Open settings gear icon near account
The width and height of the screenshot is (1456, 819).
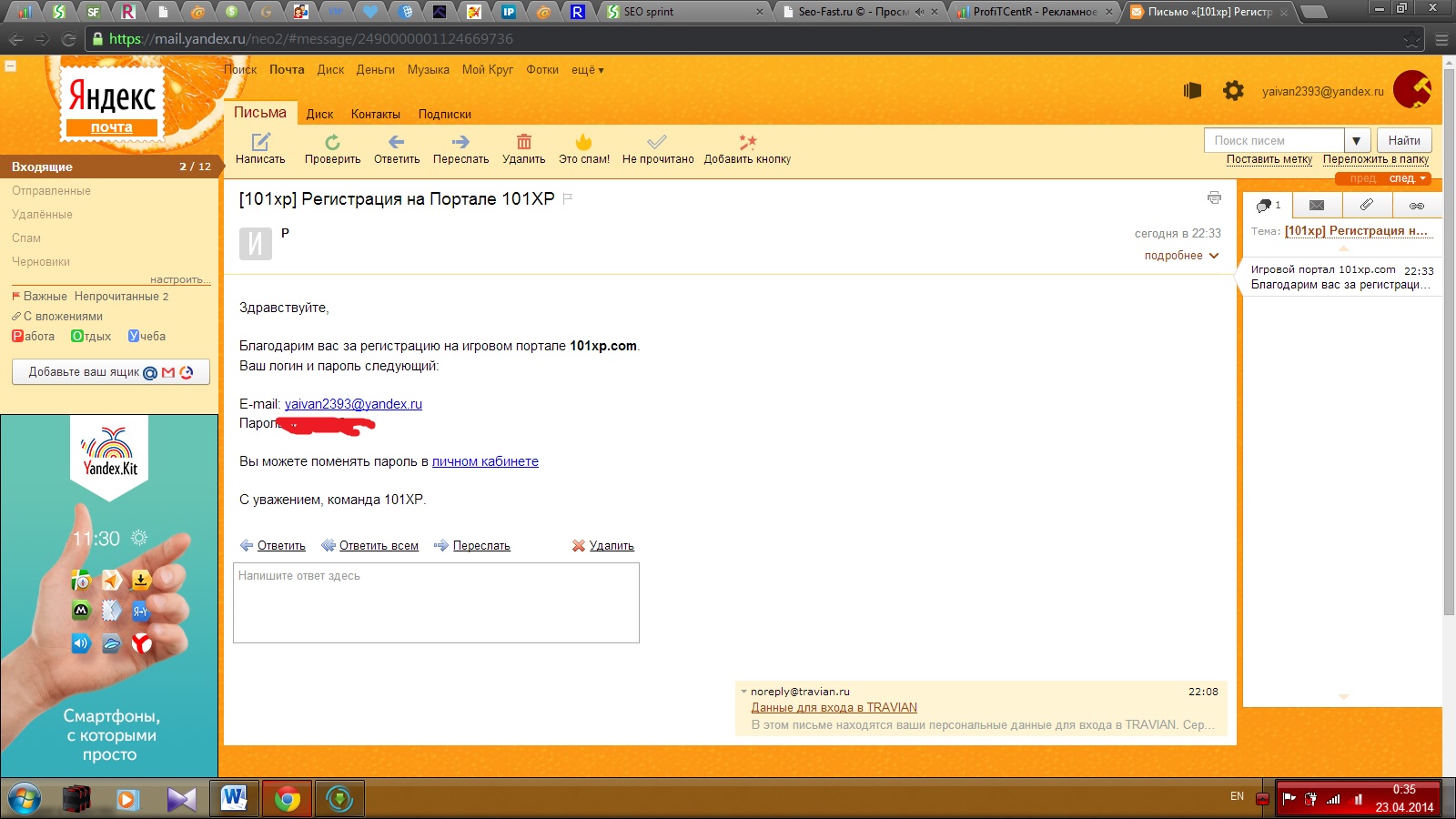click(x=1233, y=90)
